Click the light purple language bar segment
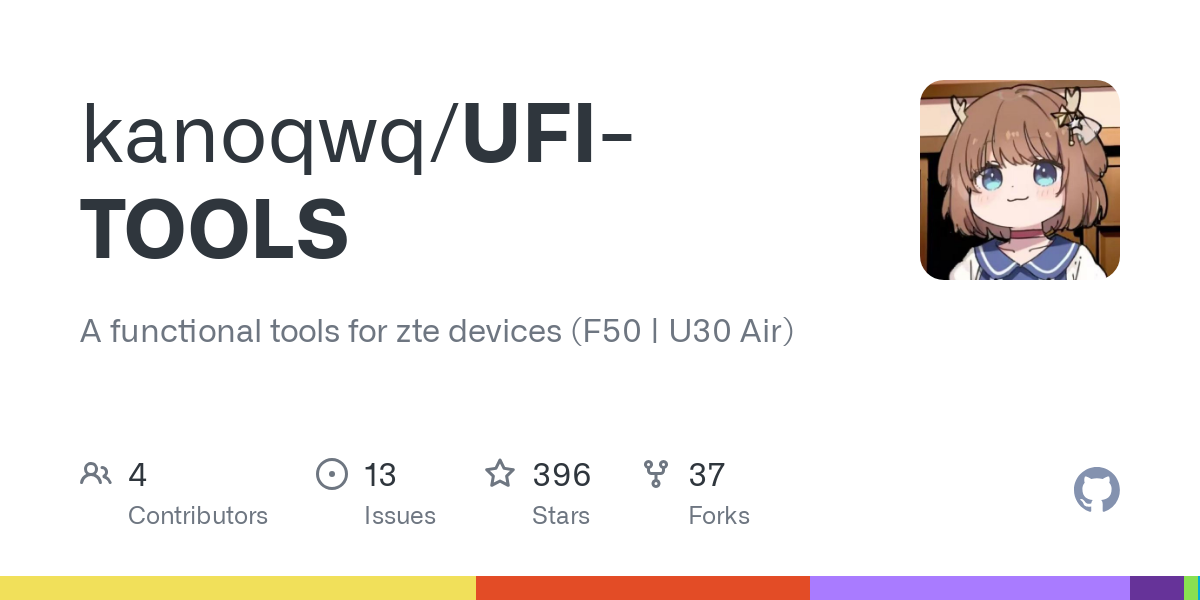 [969, 588]
